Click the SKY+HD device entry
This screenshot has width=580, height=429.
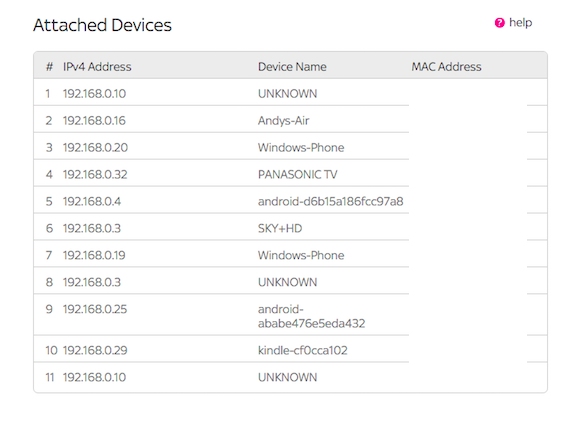point(280,228)
